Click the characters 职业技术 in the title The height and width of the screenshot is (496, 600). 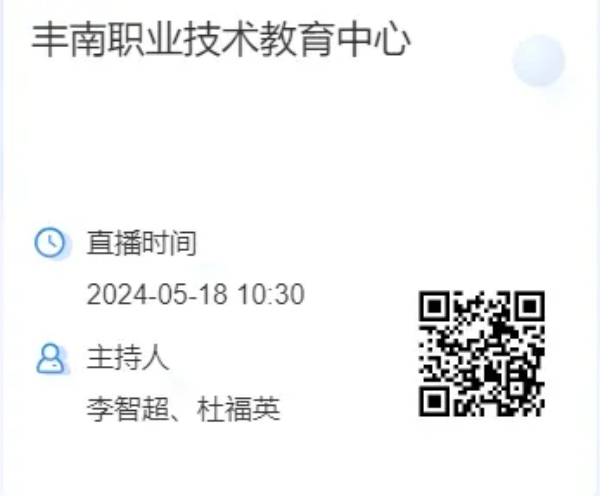183,40
